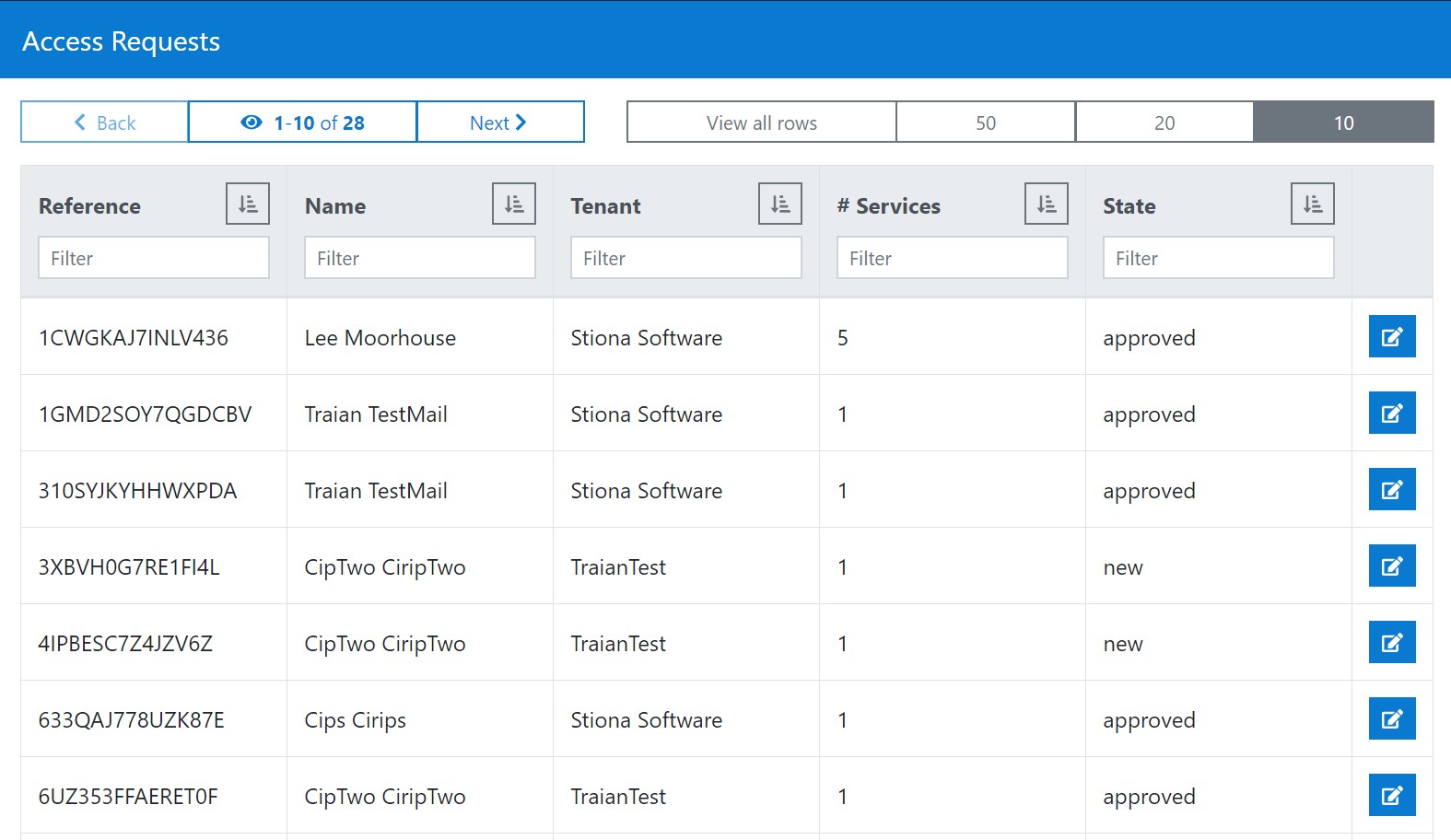The width and height of the screenshot is (1451, 840).
Task: Show 50 rows per page
Action: coord(986,122)
